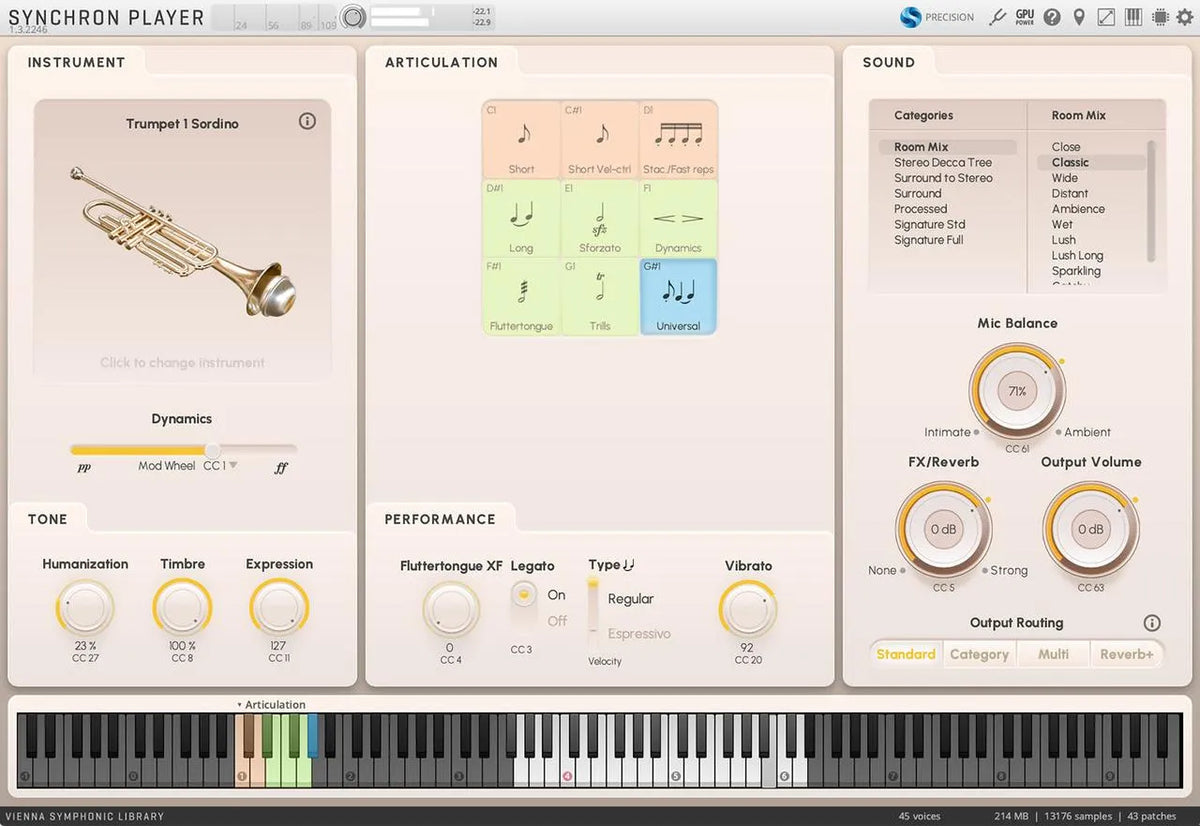Open the Mod Wheel CC 1 dropdown
The height and width of the screenshot is (826, 1200).
233,466
